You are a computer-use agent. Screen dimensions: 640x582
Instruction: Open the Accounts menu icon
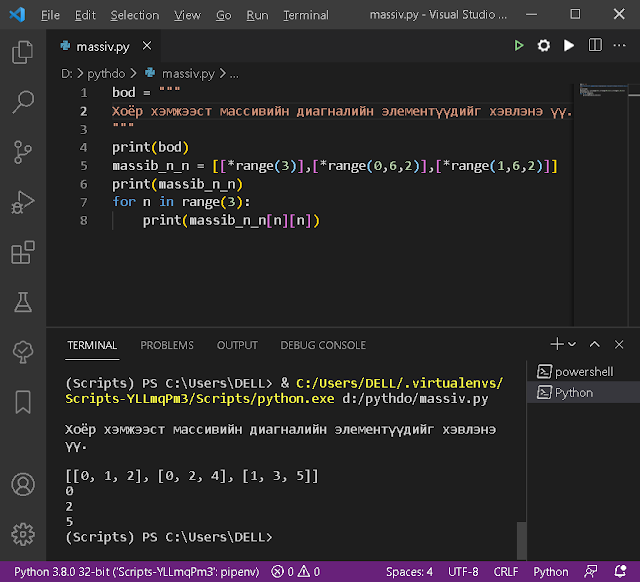23,484
